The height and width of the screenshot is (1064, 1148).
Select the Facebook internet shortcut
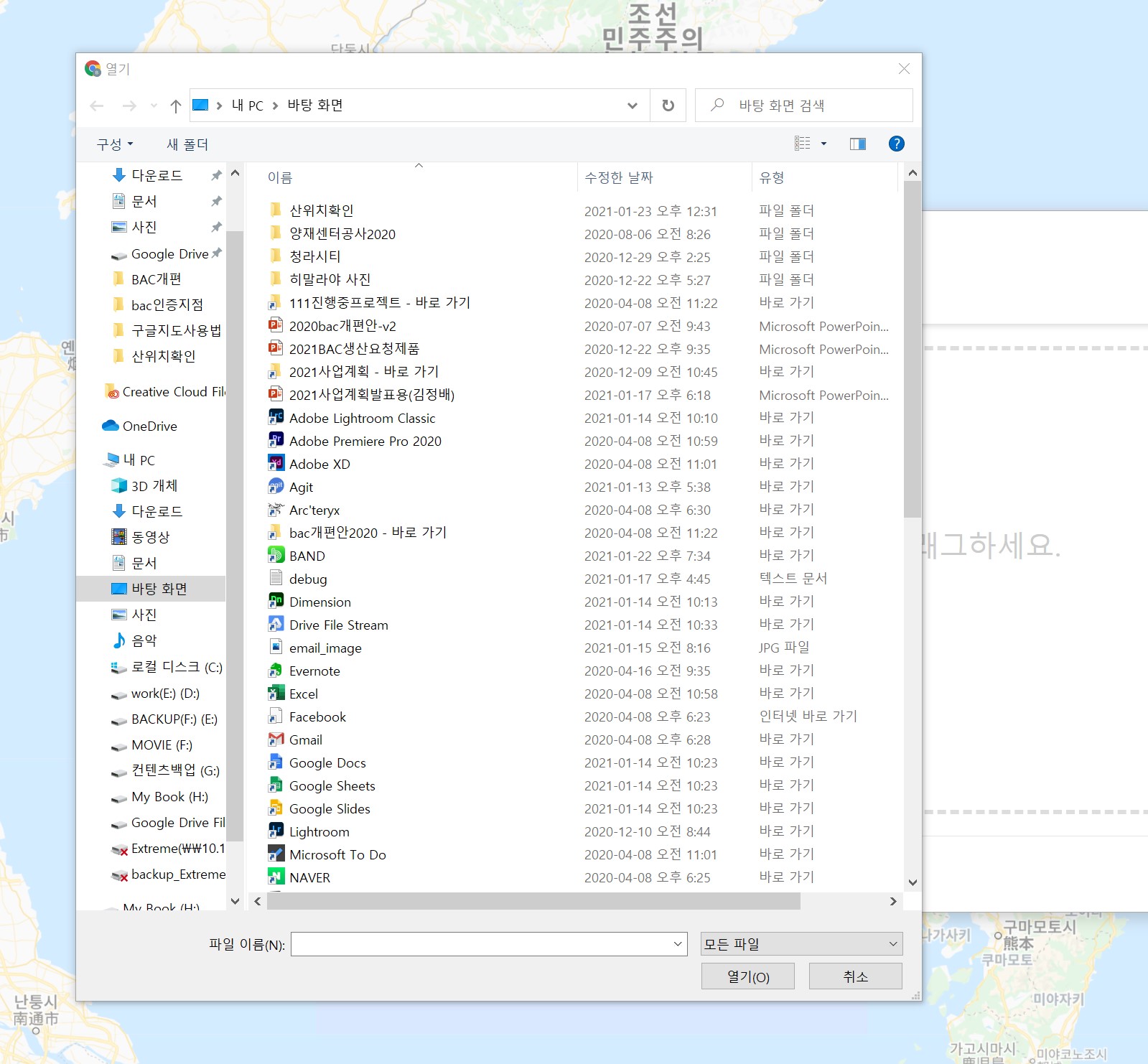coord(317,717)
